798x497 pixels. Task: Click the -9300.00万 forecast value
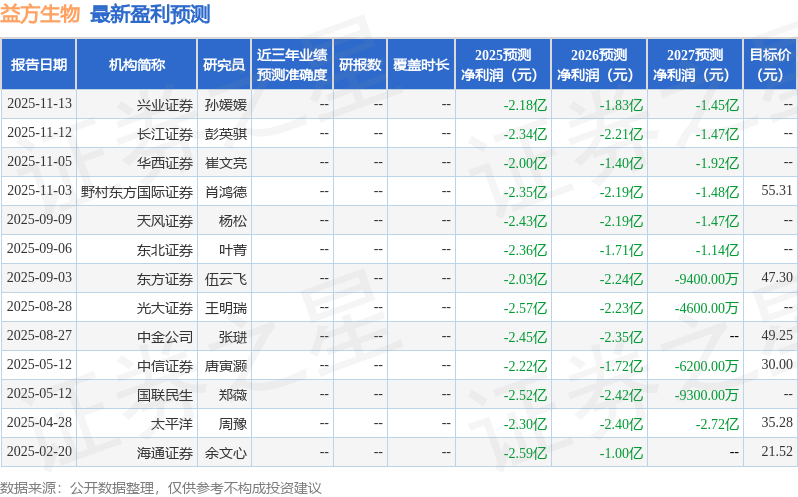coord(706,395)
